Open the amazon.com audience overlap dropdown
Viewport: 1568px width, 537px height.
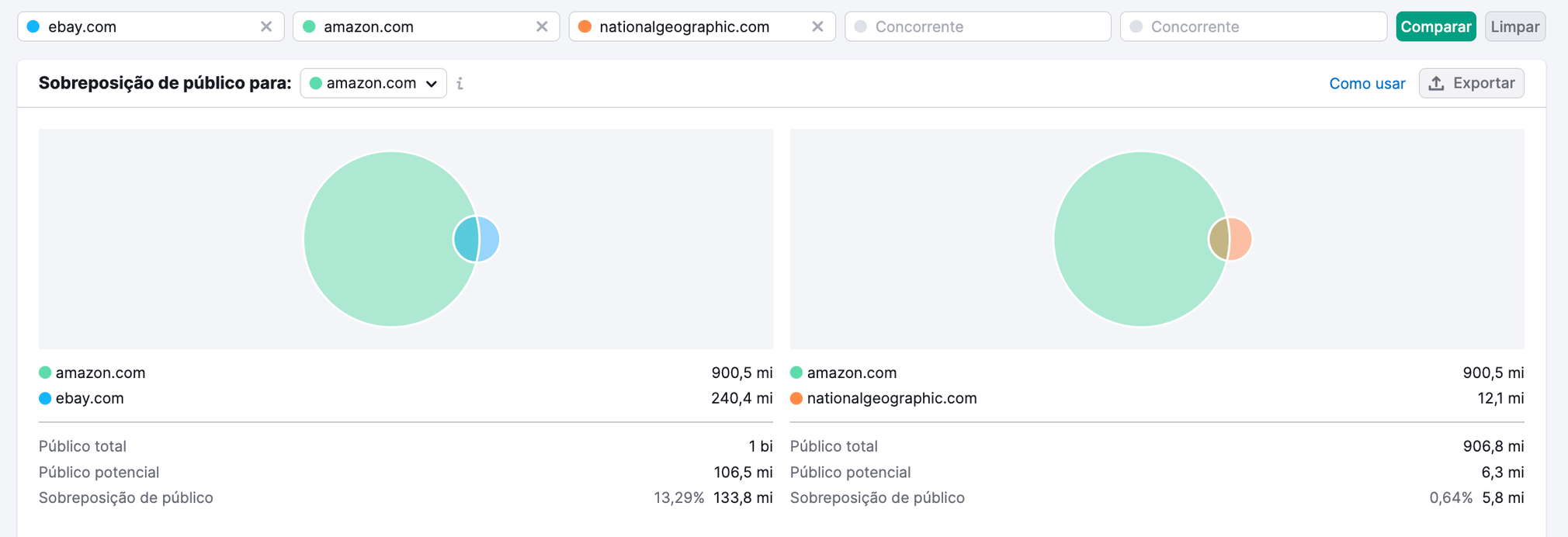(373, 83)
